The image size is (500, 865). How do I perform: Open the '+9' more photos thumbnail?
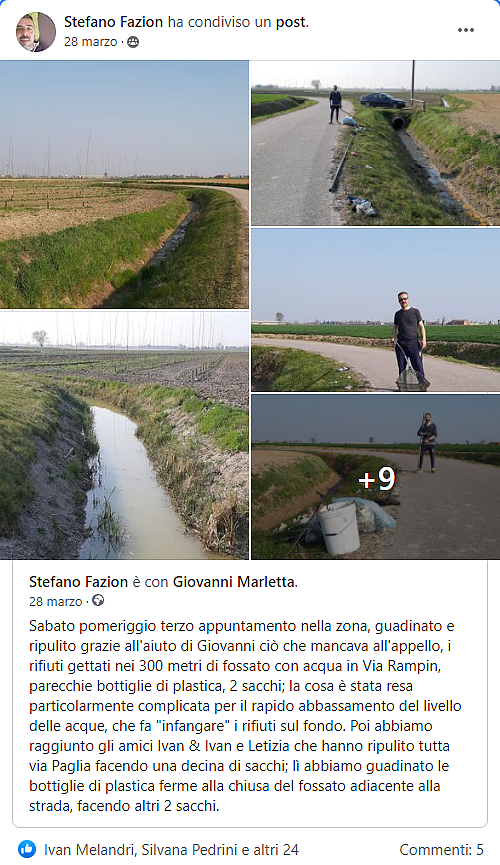(376, 477)
